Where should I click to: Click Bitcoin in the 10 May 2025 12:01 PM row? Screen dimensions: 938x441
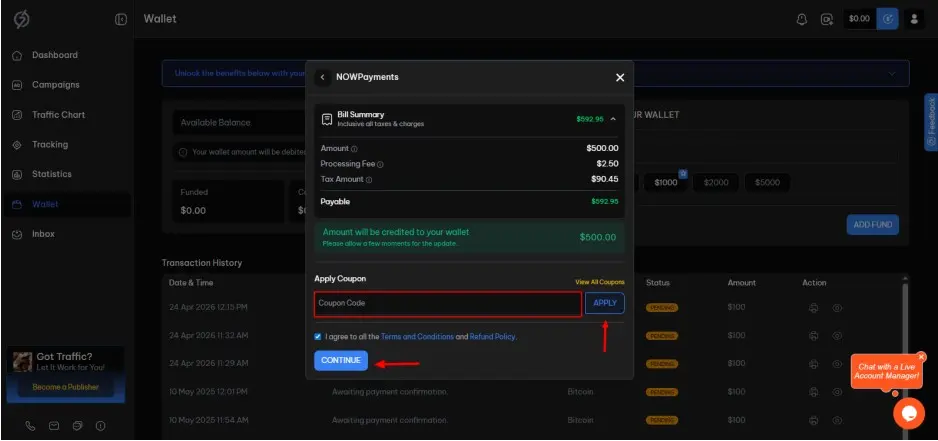coord(580,392)
